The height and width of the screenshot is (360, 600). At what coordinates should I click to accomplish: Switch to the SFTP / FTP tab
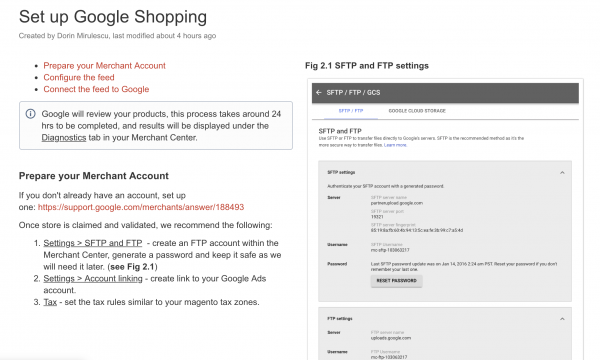pos(351,111)
